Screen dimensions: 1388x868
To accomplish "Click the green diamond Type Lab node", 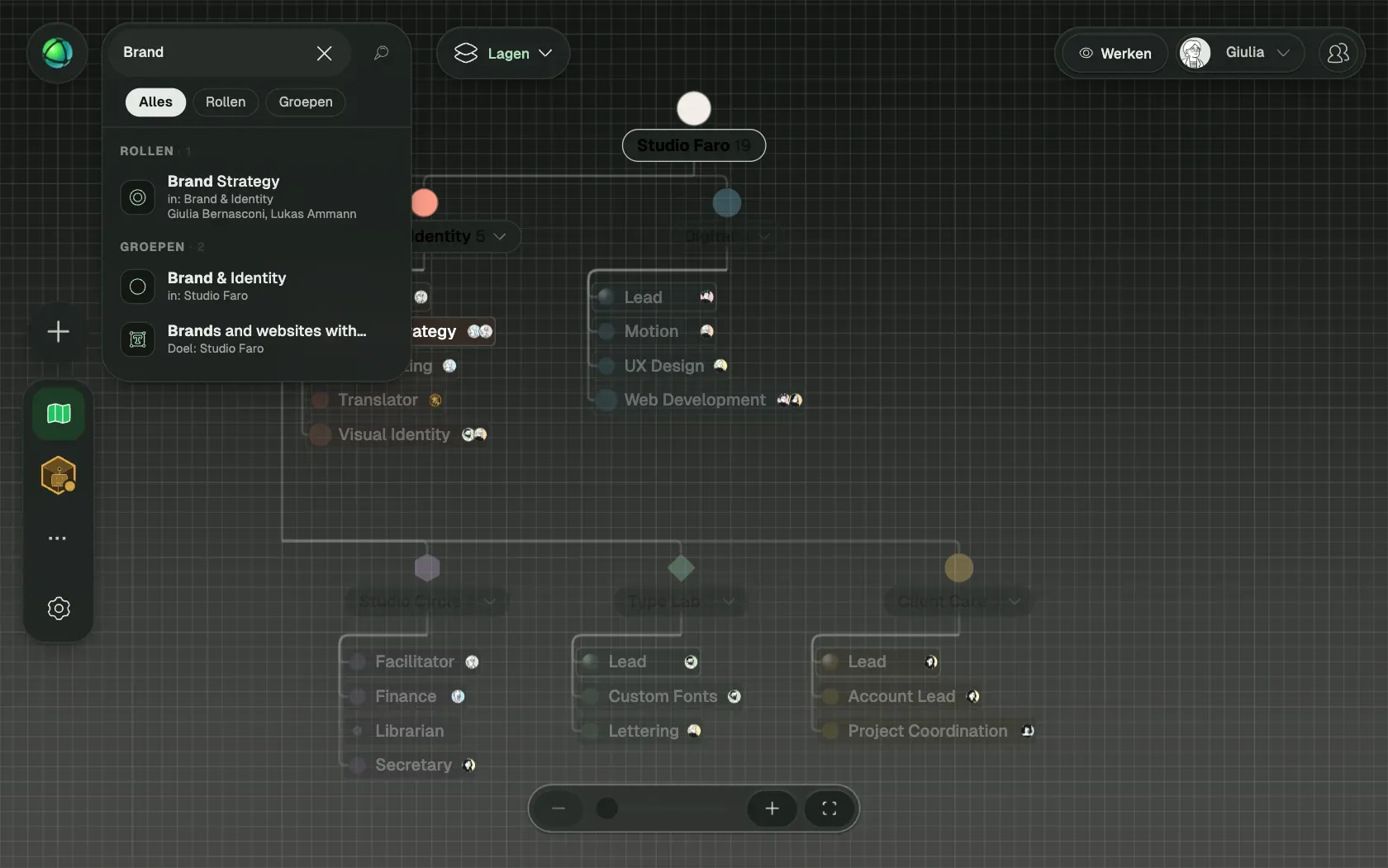I will (x=682, y=568).
